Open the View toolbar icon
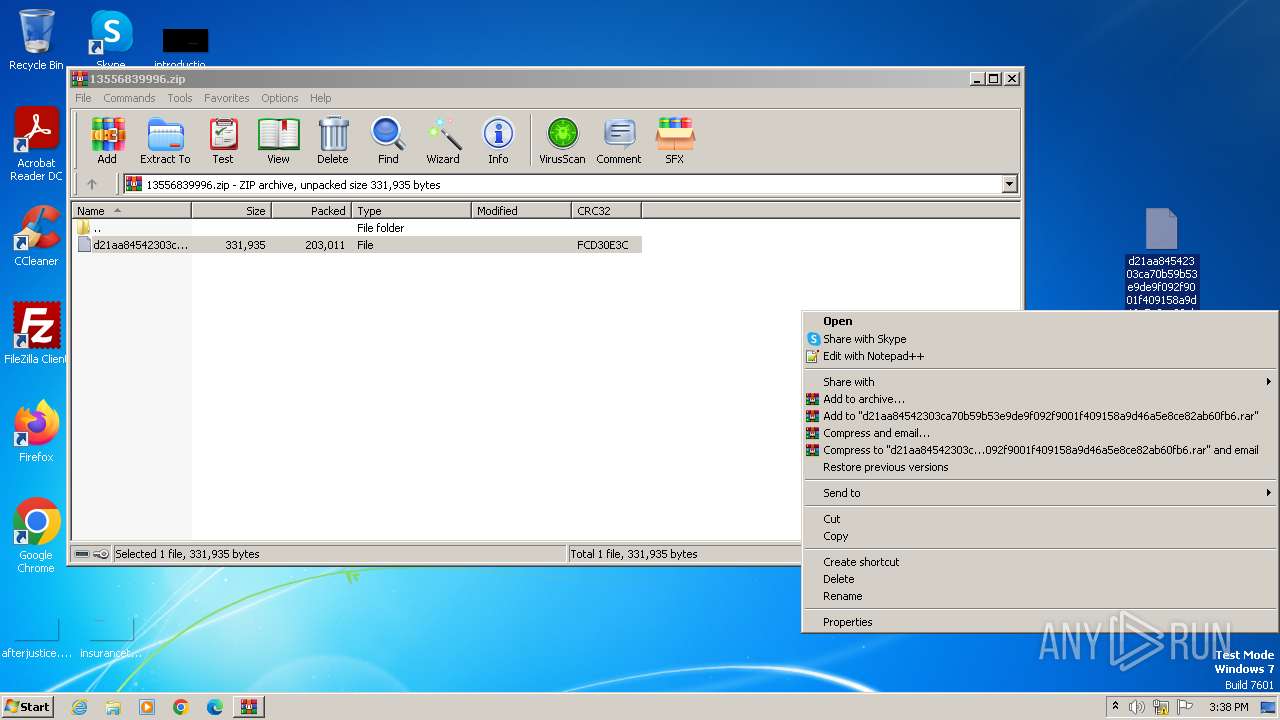Viewport: 1280px width, 720px height. (278, 140)
